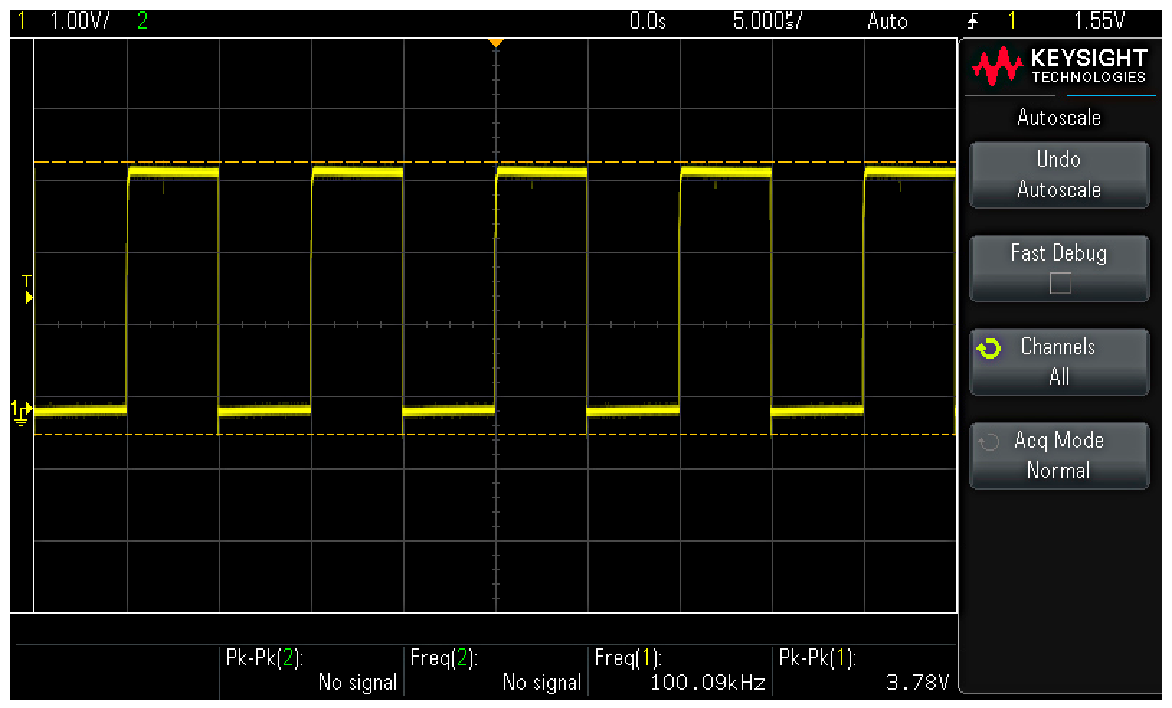This screenshot has height=708, width=1172.
Task: Click the Pk-Pk(1) 3.78V measurement
Action: coord(864,670)
